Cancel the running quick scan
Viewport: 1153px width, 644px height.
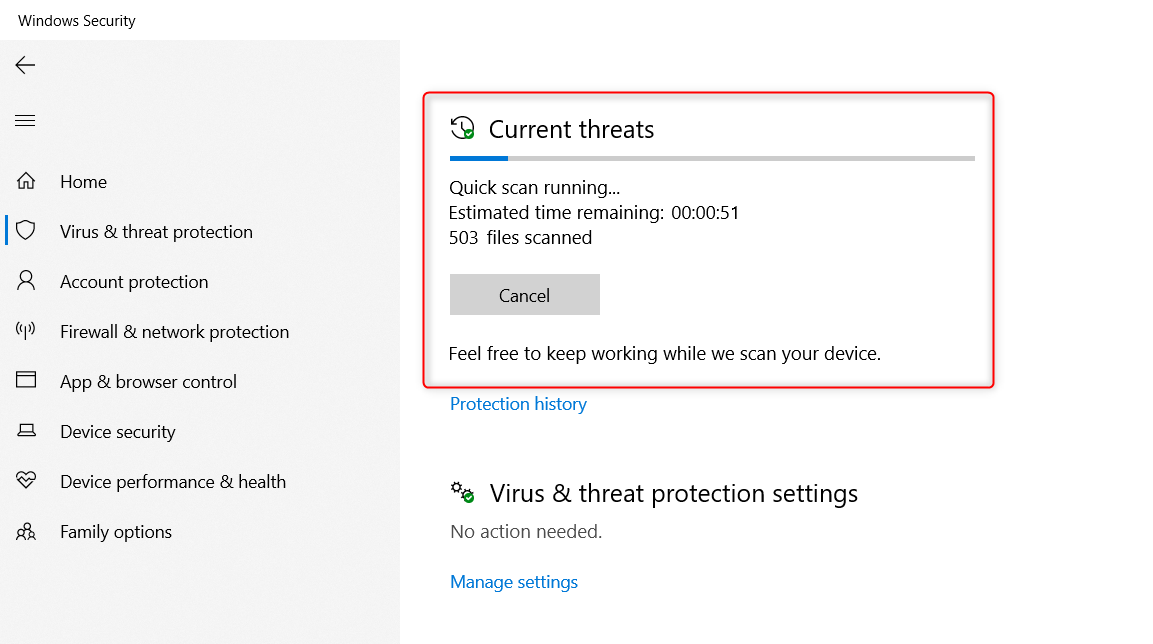524,294
